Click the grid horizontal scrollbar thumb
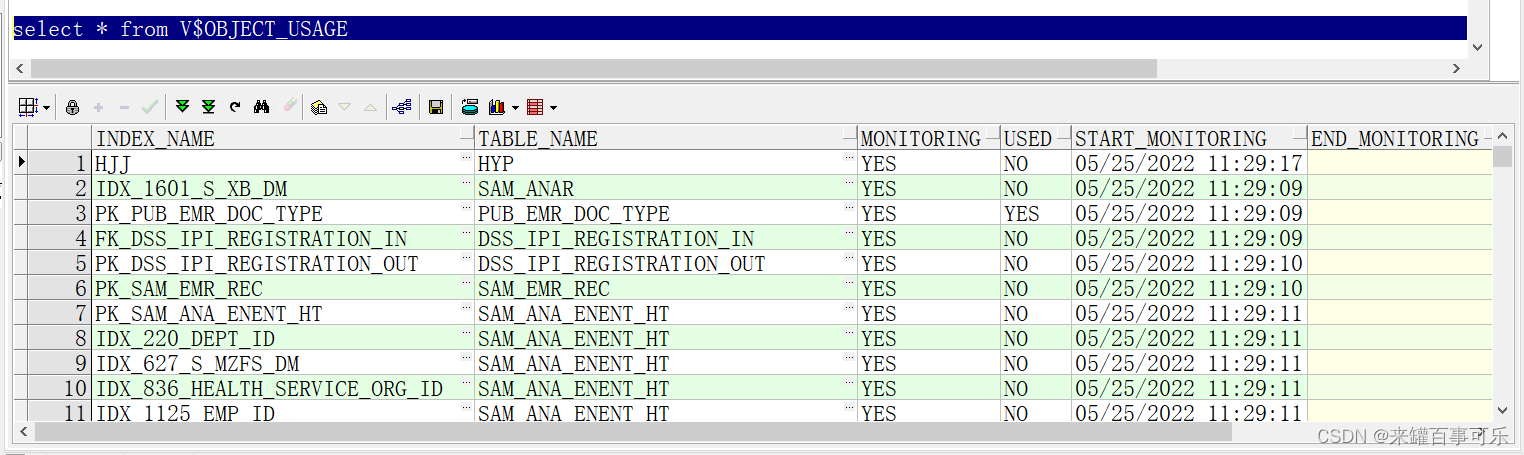Screen dimensions: 1524x455 point(633,431)
